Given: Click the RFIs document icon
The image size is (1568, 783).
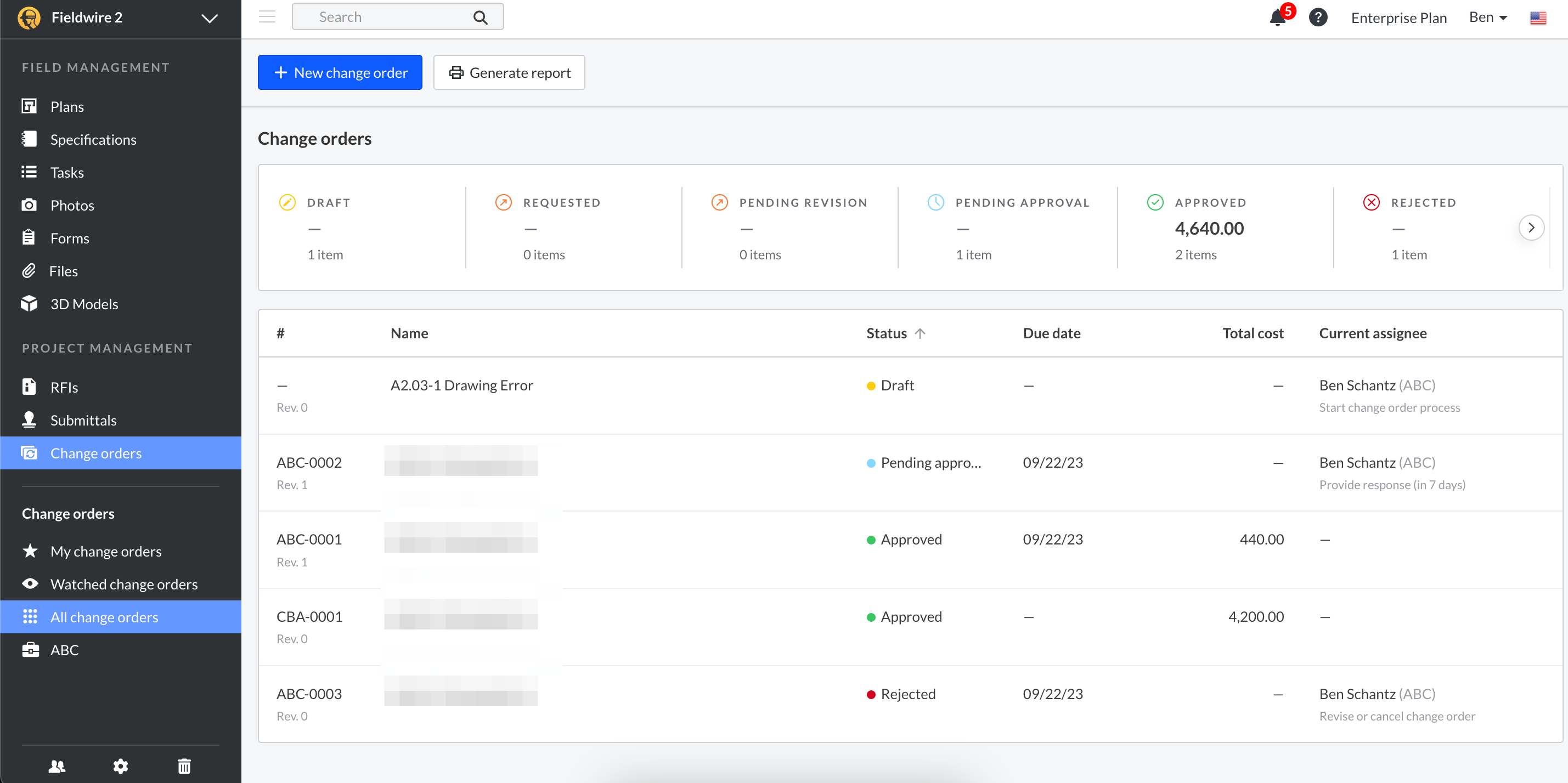Looking at the screenshot, I should point(29,387).
